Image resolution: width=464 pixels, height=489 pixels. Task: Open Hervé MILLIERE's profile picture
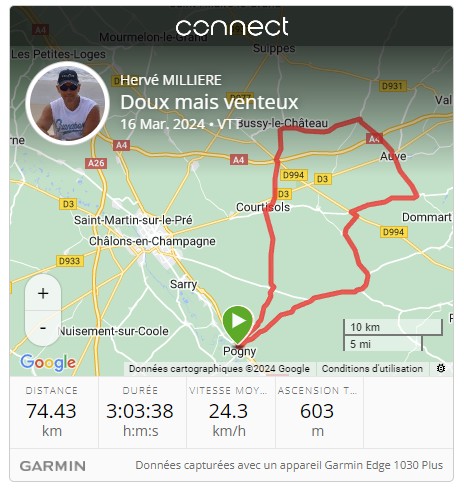[68, 103]
